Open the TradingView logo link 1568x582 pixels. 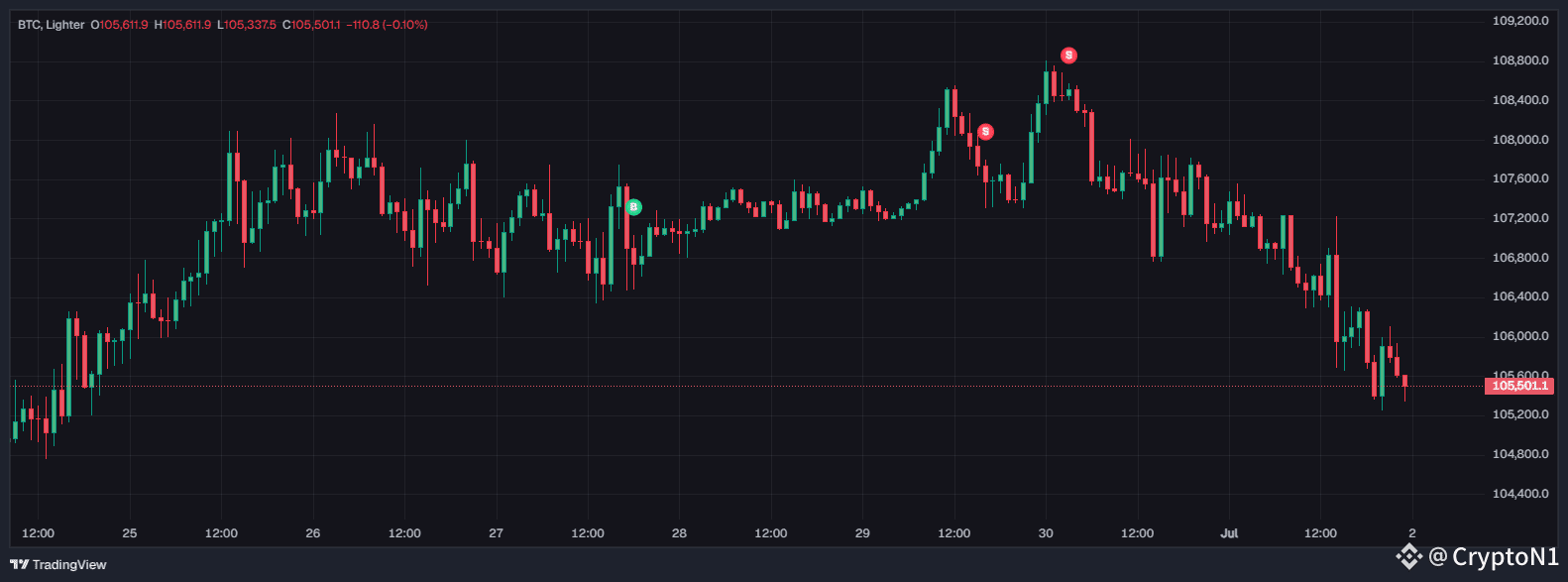click(x=58, y=564)
